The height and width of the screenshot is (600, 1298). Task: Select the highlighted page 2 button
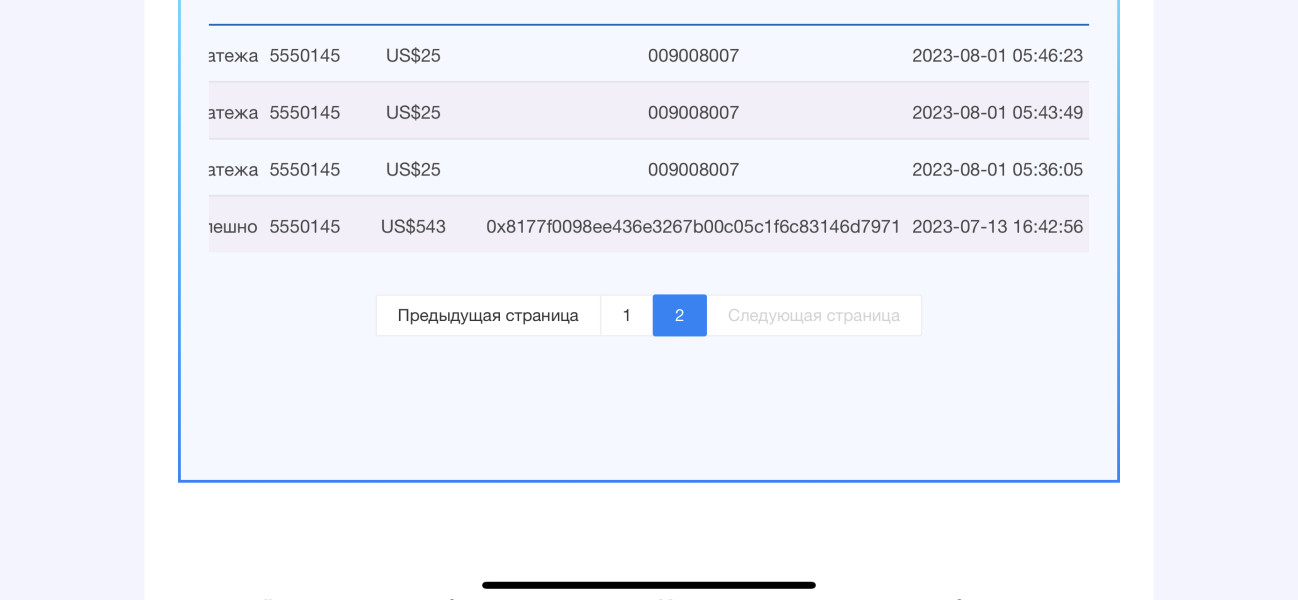tap(680, 315)
